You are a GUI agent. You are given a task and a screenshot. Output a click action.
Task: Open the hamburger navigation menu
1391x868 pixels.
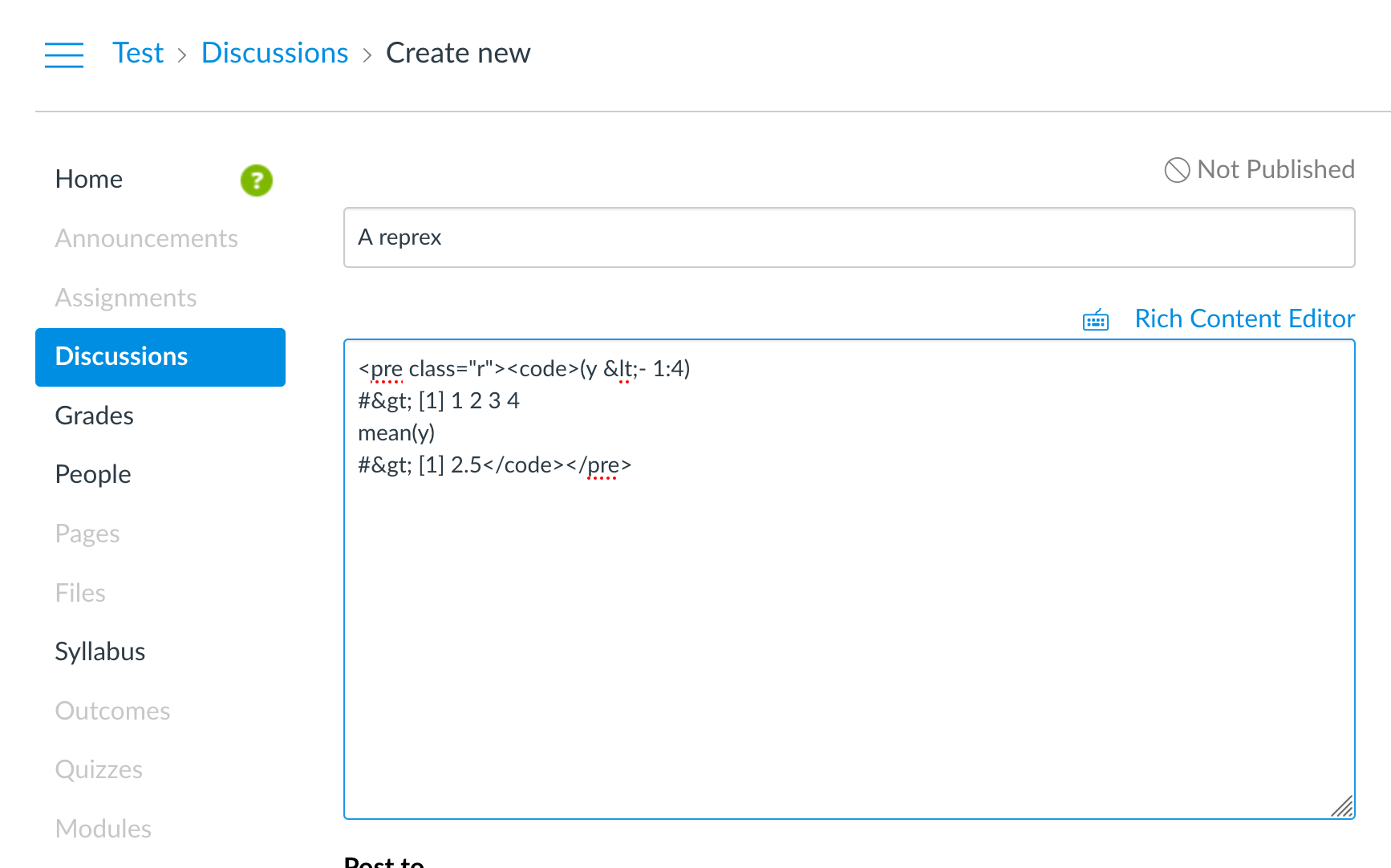pyautogui.click(x=64, y=55)
